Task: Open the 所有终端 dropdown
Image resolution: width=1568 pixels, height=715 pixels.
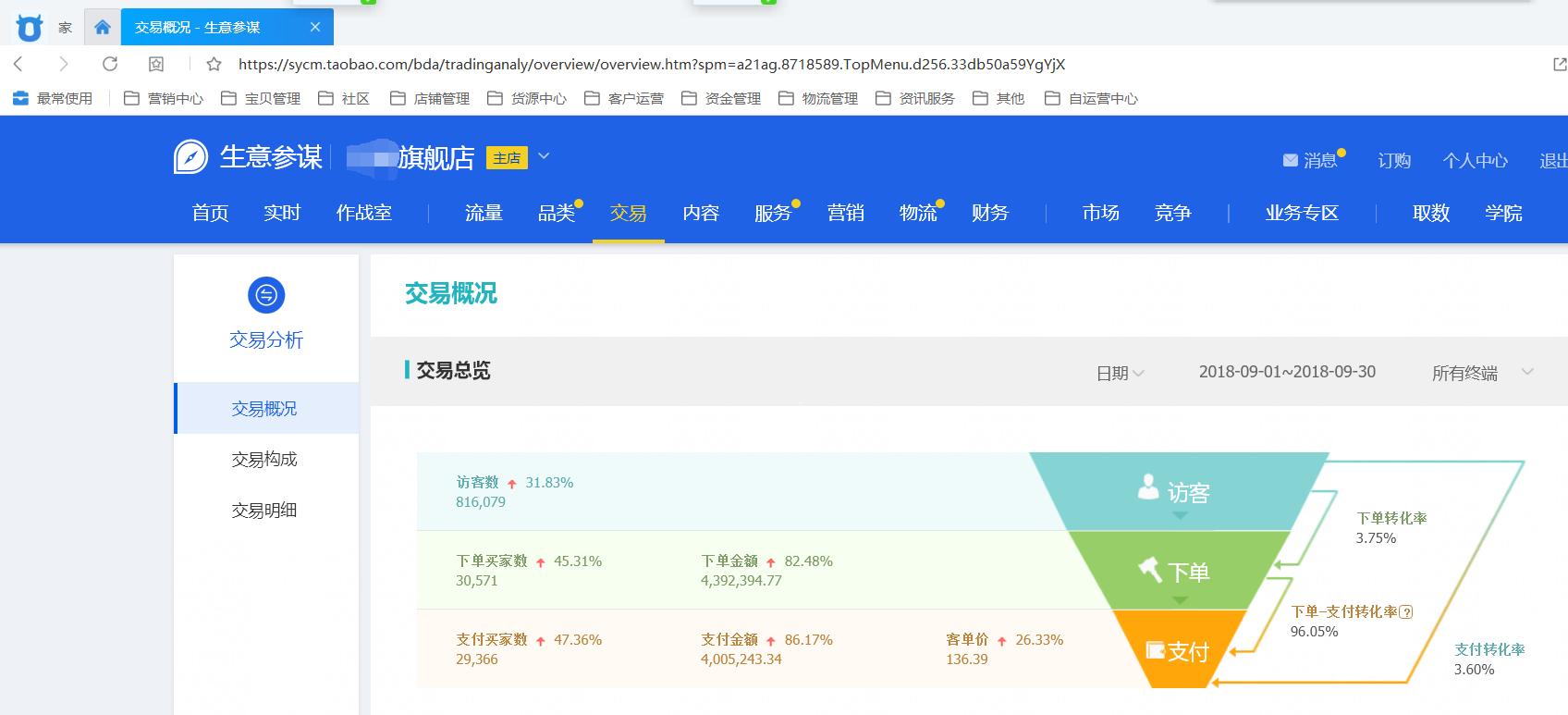Action: click(1482, 373)
